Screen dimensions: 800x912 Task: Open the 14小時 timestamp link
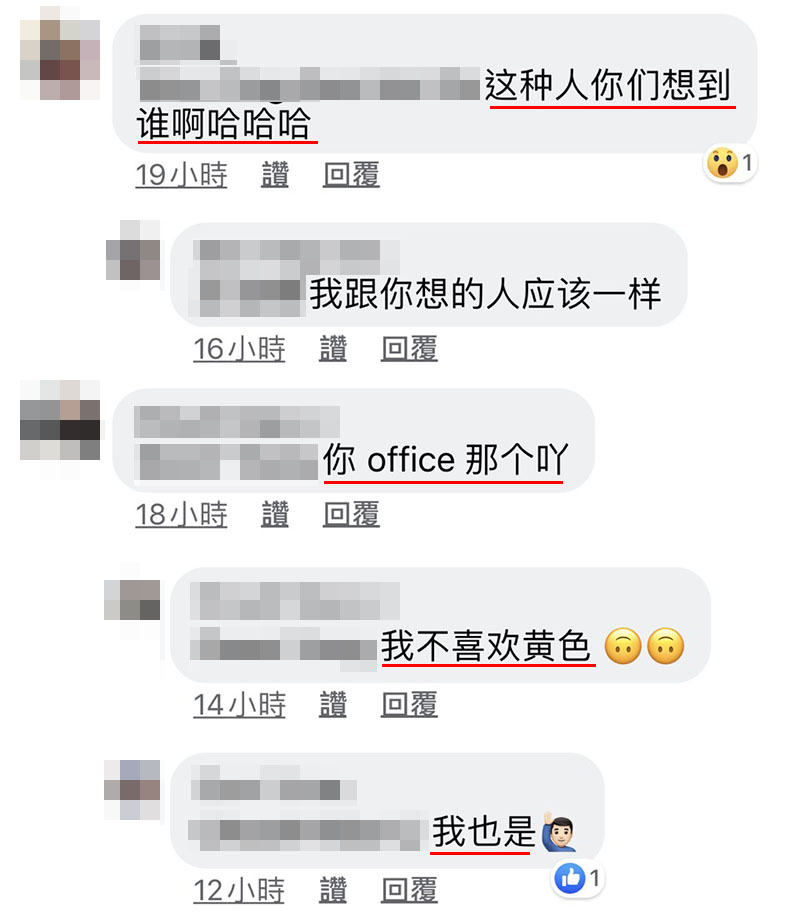click(239, 704)
